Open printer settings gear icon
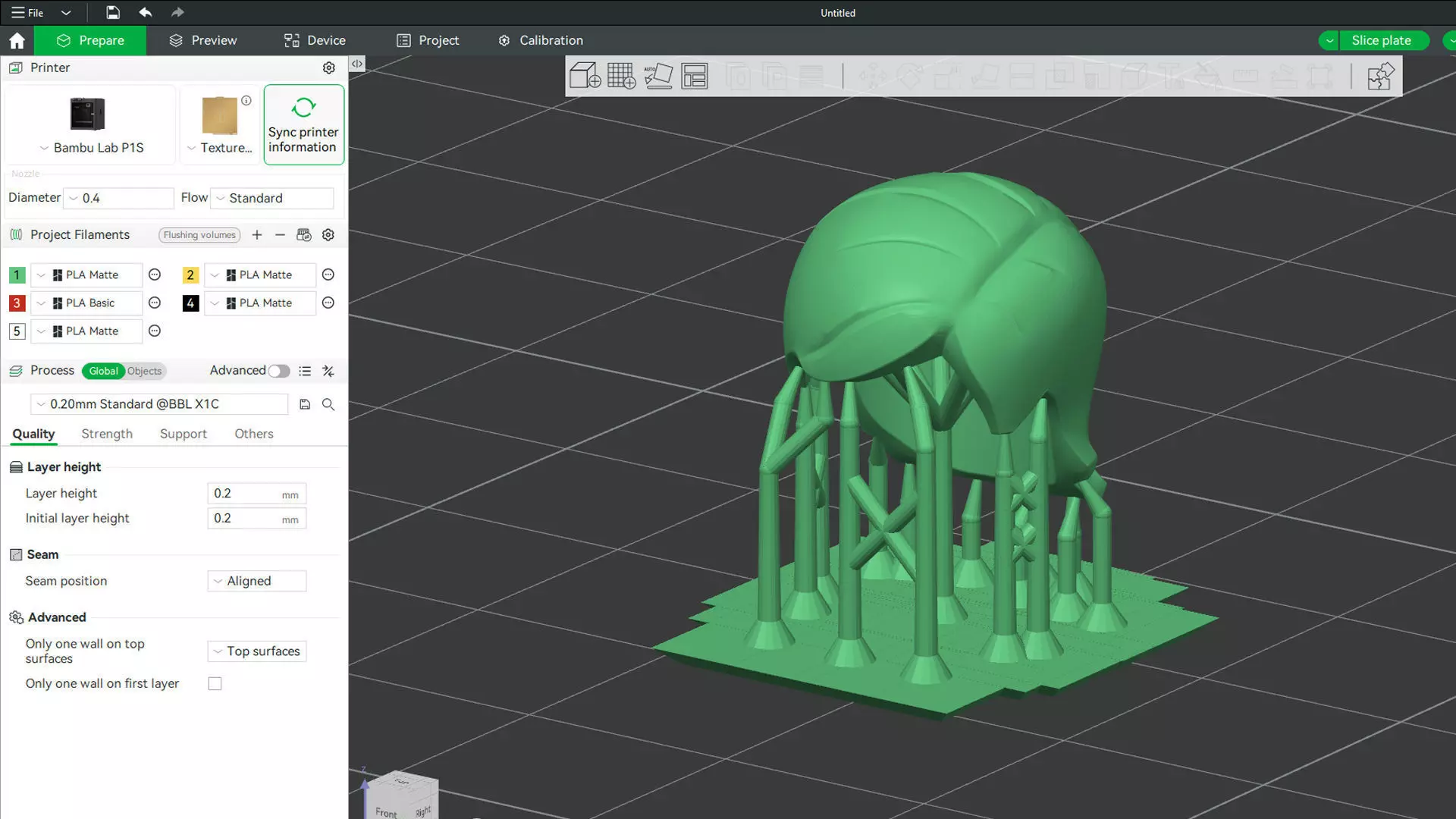The image size is (1456, 819). tap(328, 67)
